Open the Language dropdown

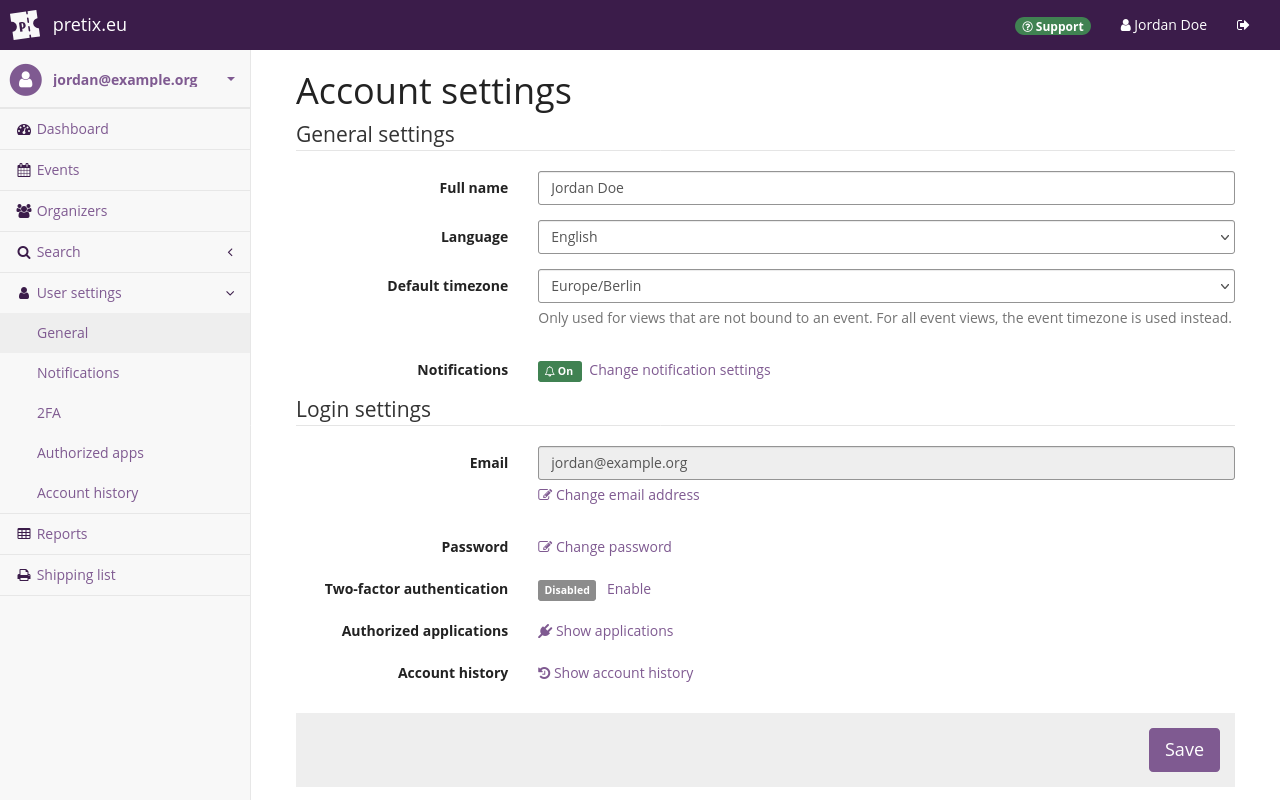click(886, 237)
